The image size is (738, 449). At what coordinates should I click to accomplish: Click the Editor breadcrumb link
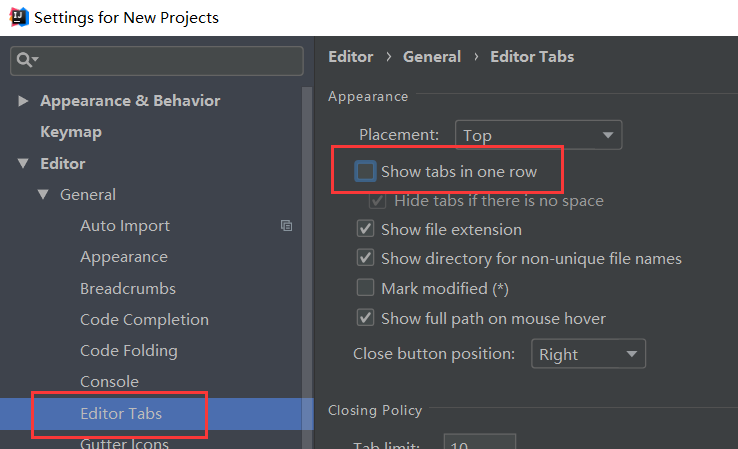pyautogui.click(x=350, y=57)
